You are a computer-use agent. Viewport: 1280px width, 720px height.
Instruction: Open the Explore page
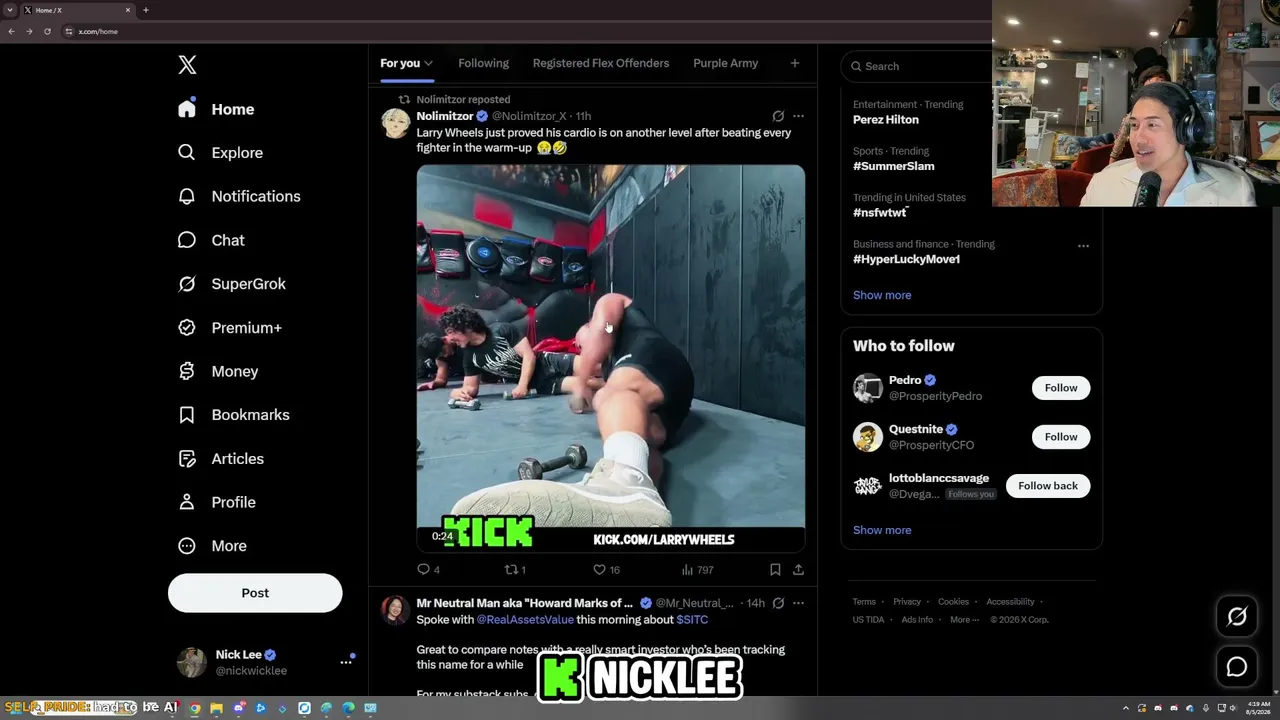pyautogui.click(x=220, y=153)
